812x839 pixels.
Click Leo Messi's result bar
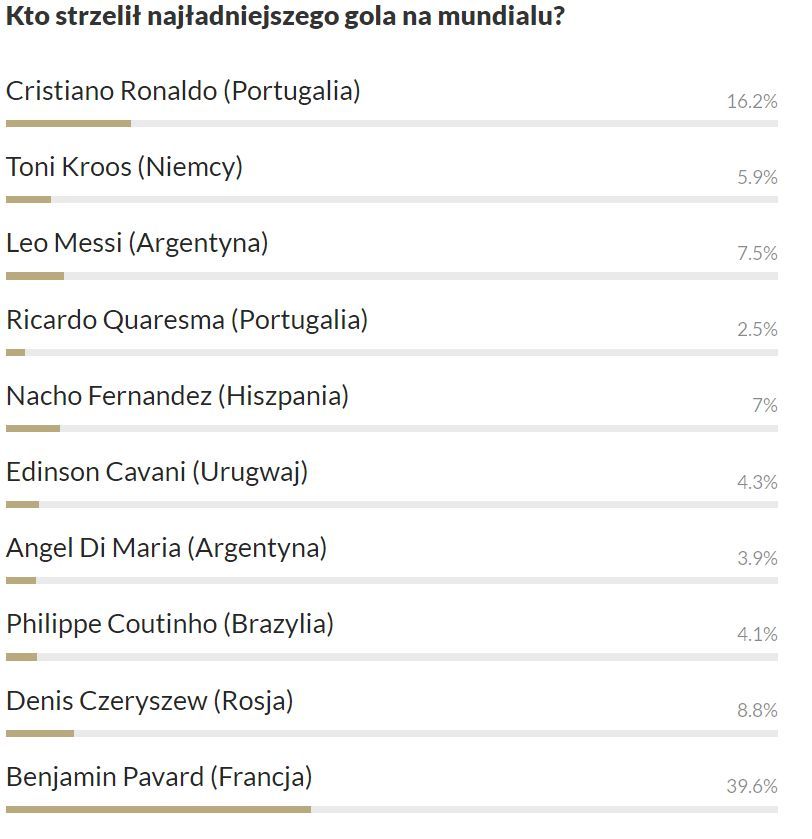click(392, 276)
